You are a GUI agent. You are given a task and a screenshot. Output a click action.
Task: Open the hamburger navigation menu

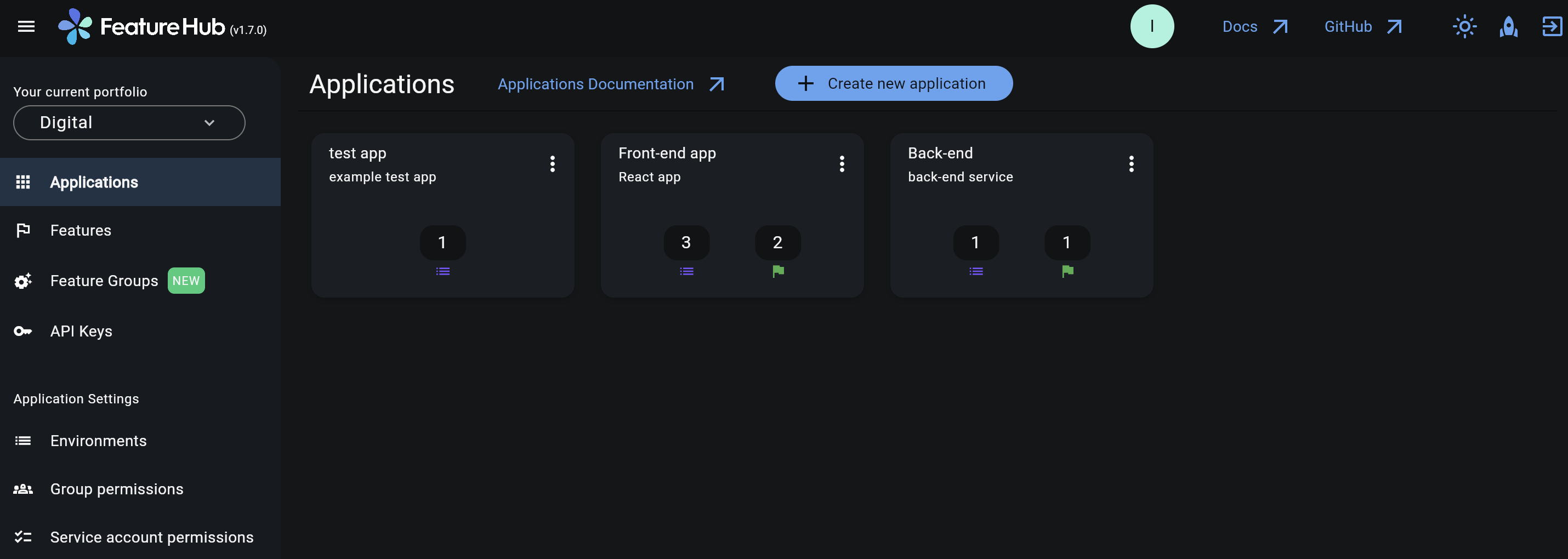pos(26,27)
